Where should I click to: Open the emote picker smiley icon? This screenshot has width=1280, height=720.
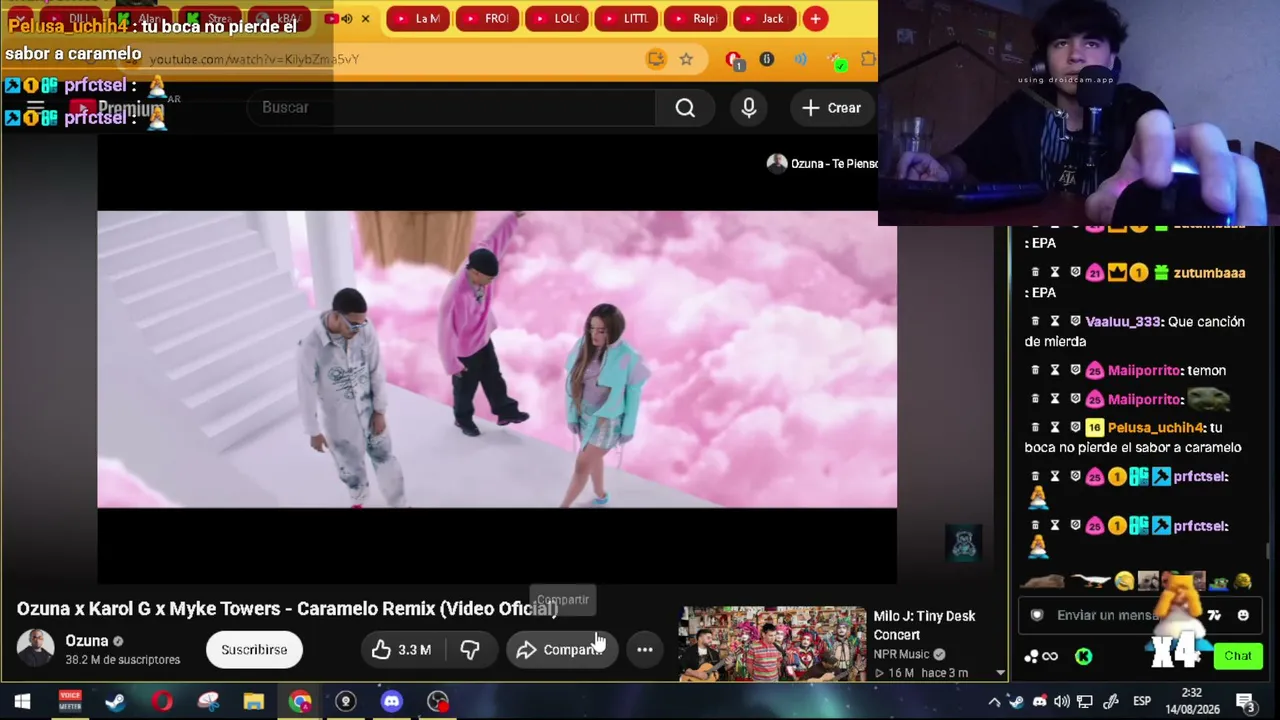coord(1243,615)
